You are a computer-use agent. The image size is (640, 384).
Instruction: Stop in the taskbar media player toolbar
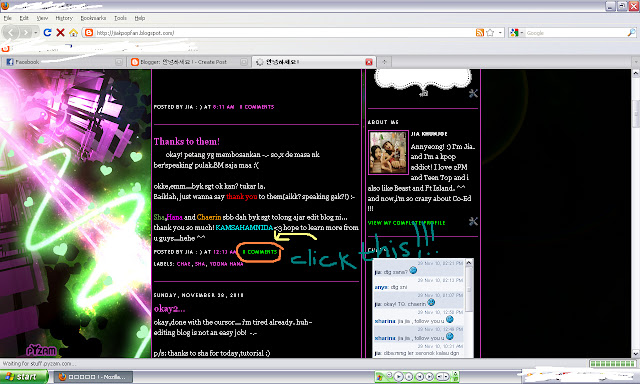pyautogui.click(x=409, y=377)
